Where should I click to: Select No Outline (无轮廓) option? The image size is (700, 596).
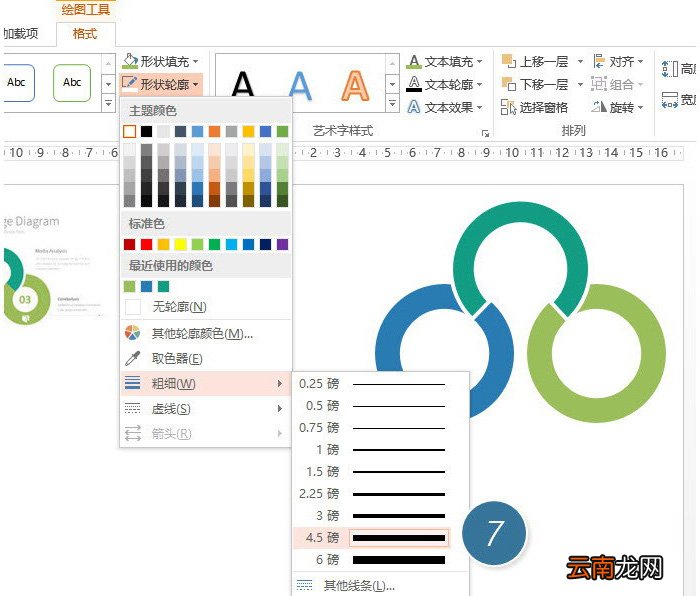[x=206, y=307]
